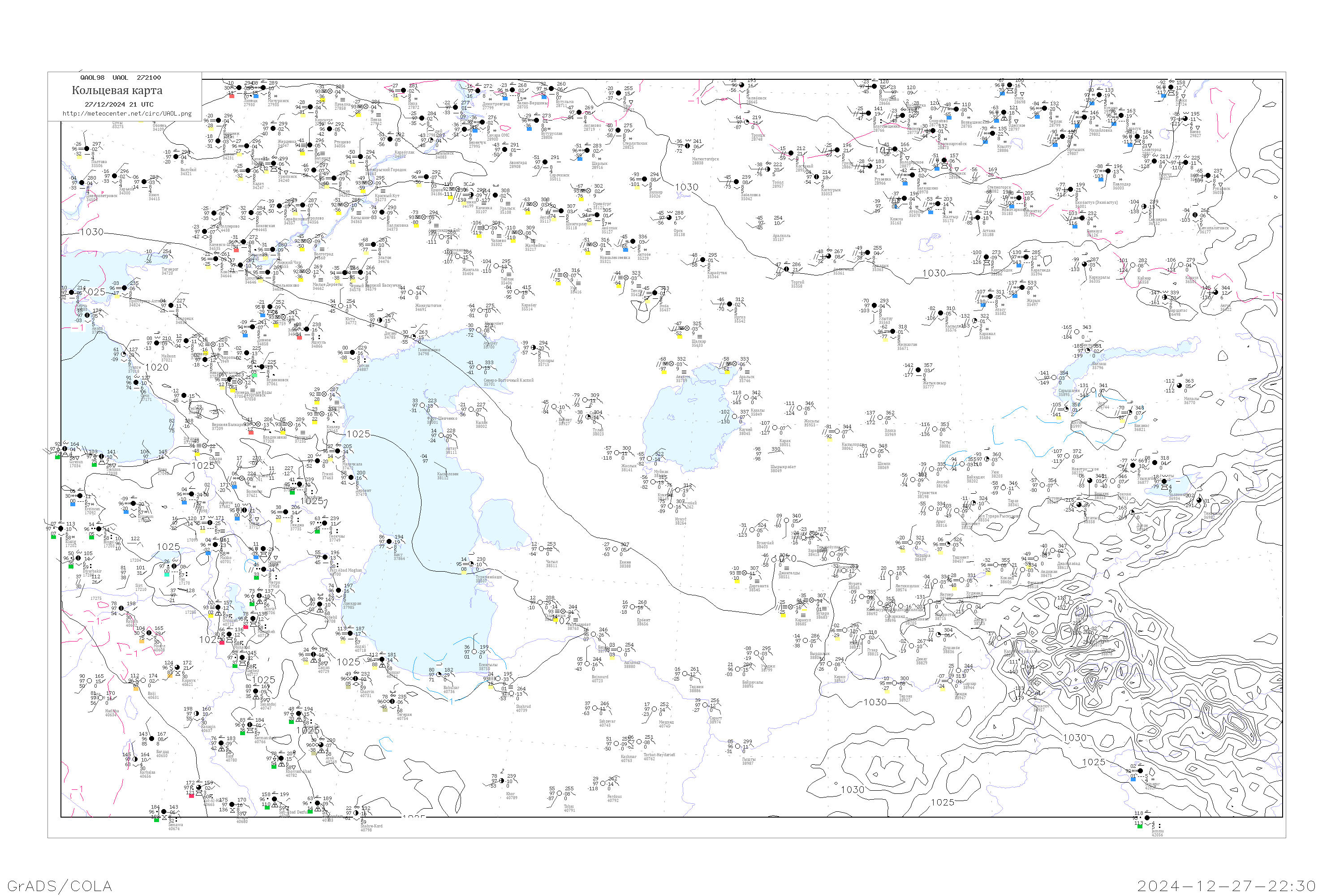Click the 1030 isobar label near Полтава
This screenshot has width=1344, height=896.
pyautogui.click(x=91, y=232)
